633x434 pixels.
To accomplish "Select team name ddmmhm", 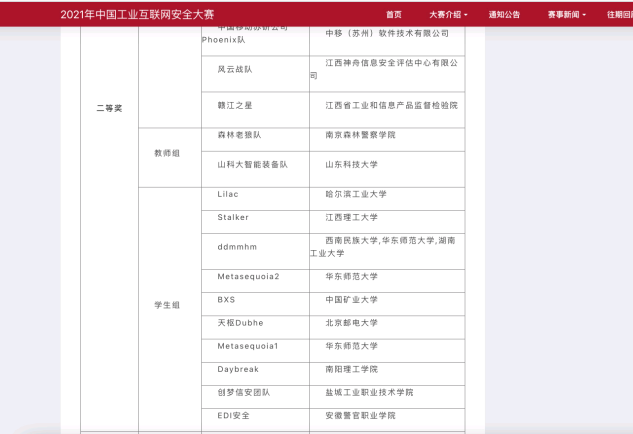I will pyautogui.click(x=237, y=247).
